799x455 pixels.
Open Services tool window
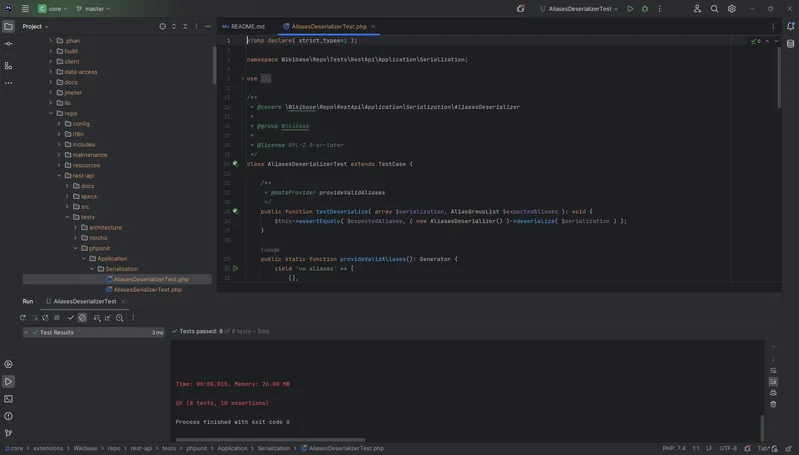click(9, 364)
